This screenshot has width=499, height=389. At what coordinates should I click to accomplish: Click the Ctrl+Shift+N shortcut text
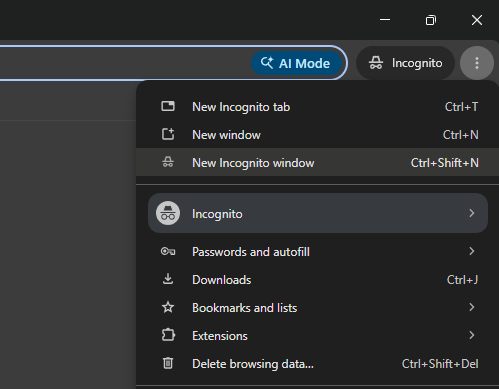[x=445, y=163]
